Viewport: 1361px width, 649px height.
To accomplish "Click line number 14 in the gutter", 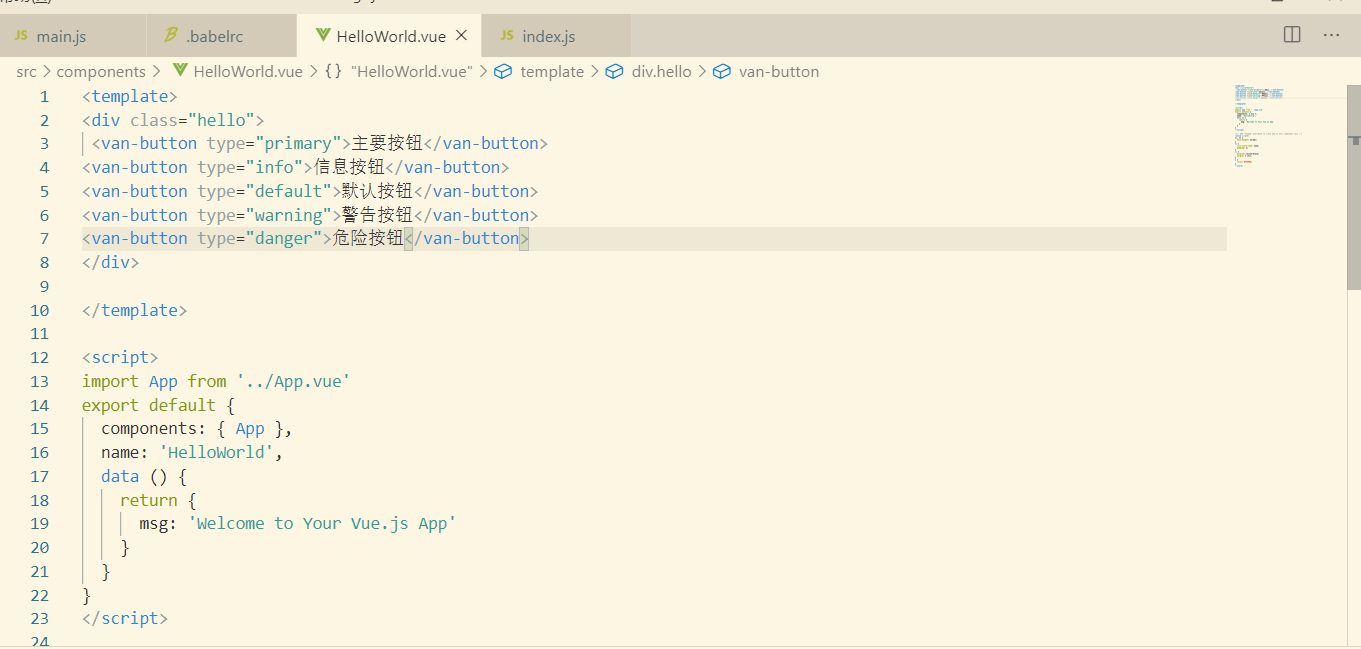I will (x=39, y=406).
